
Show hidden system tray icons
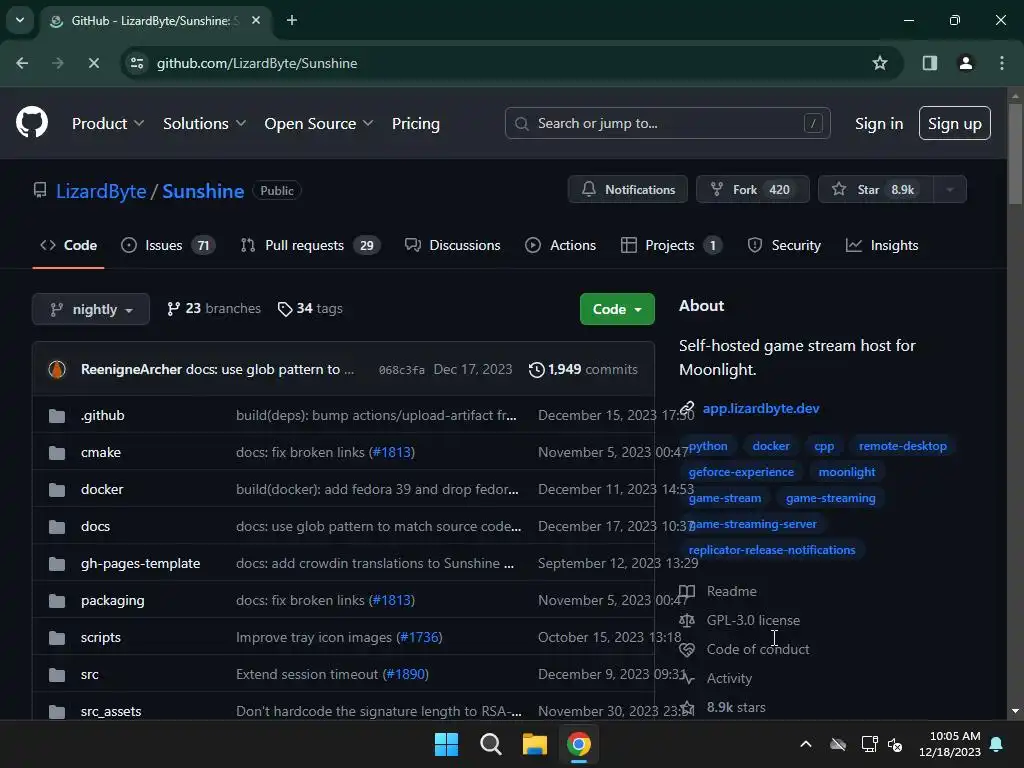pos(806,744)
